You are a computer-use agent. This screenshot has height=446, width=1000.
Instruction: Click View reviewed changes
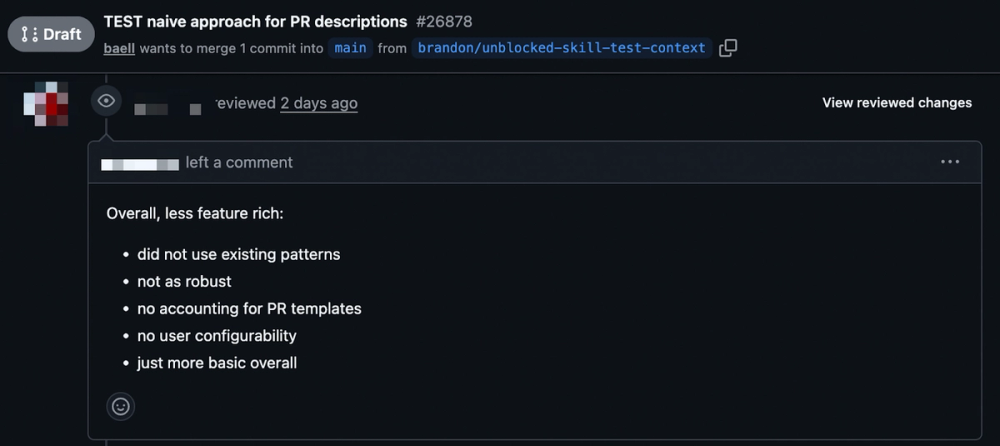coord(897,103)
